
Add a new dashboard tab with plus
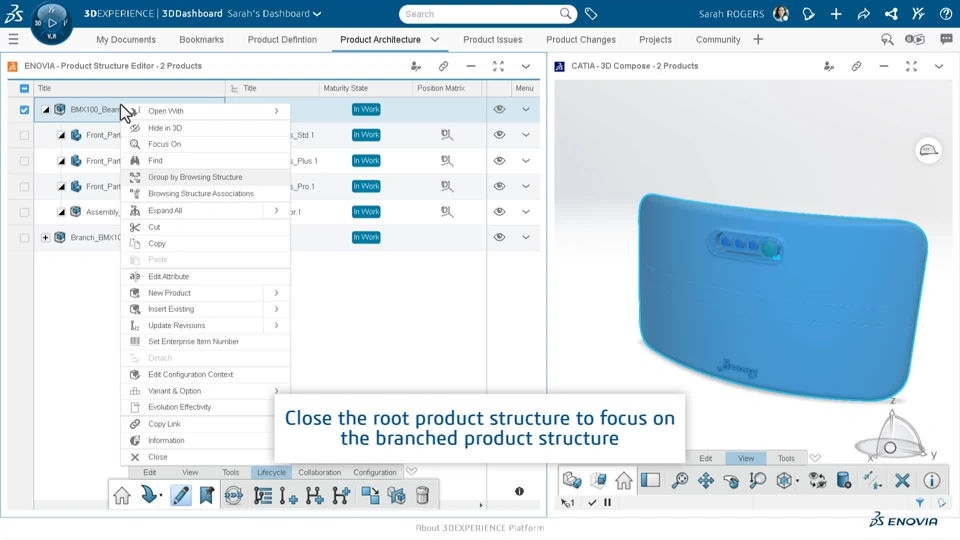pos(758,39)
